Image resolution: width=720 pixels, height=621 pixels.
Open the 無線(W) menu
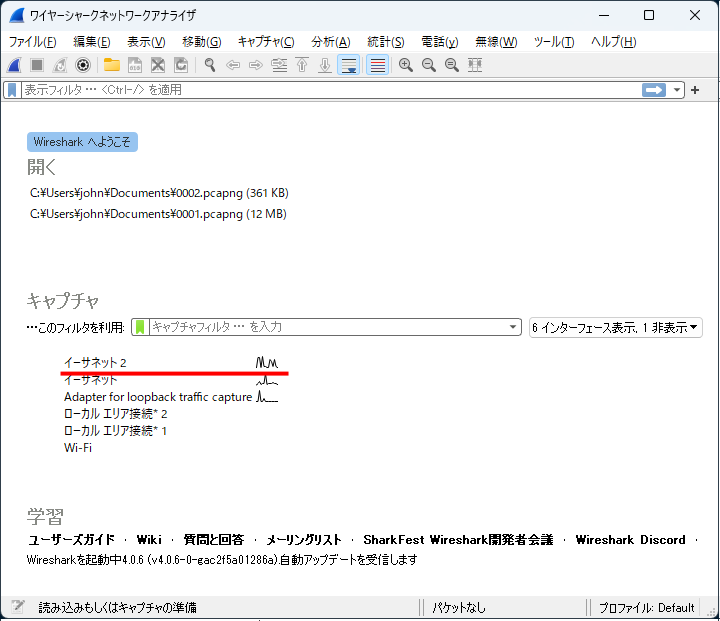pyautogui.click(x=496, y=42)
